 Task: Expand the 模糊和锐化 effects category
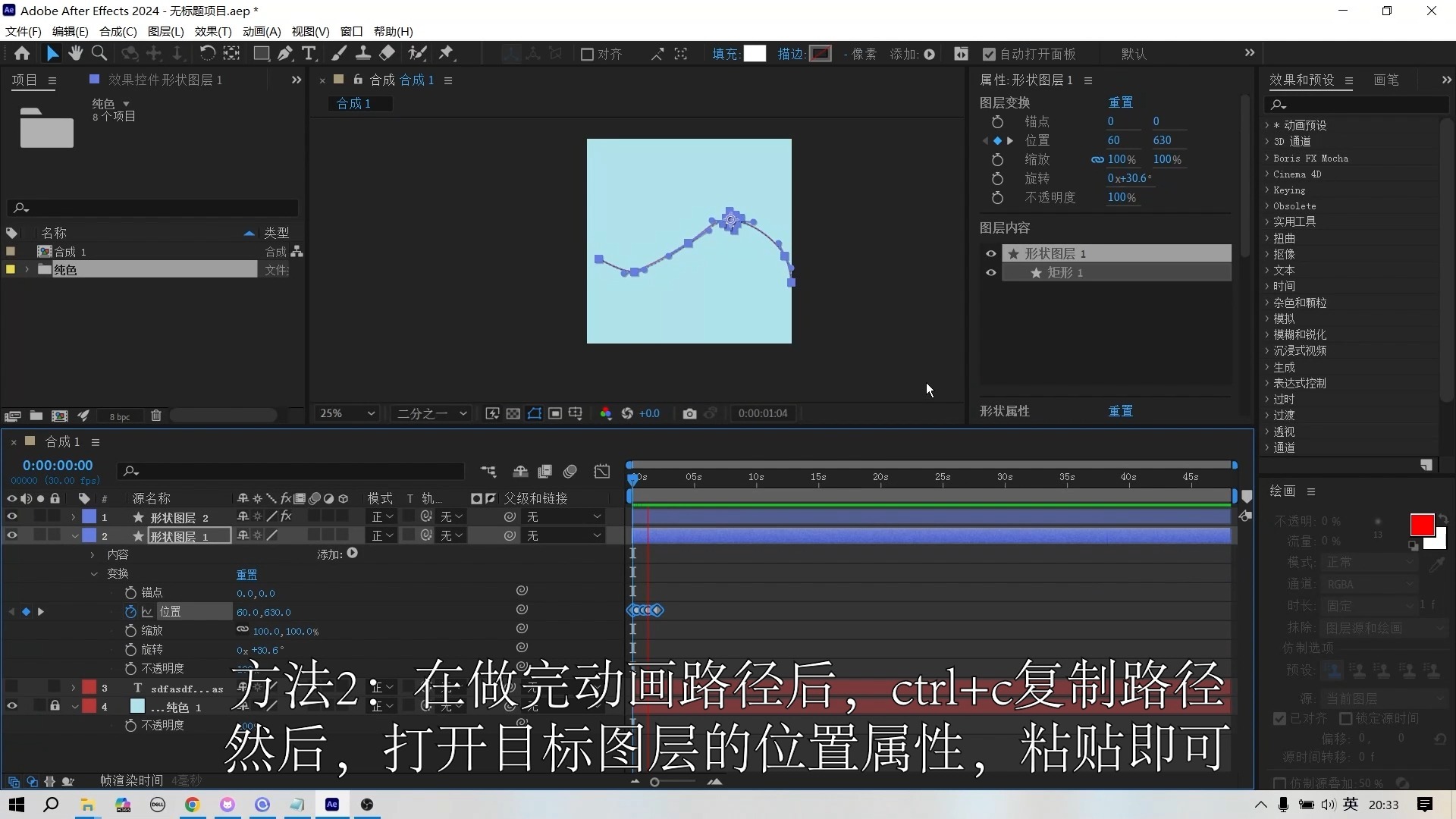[1267, 334]
